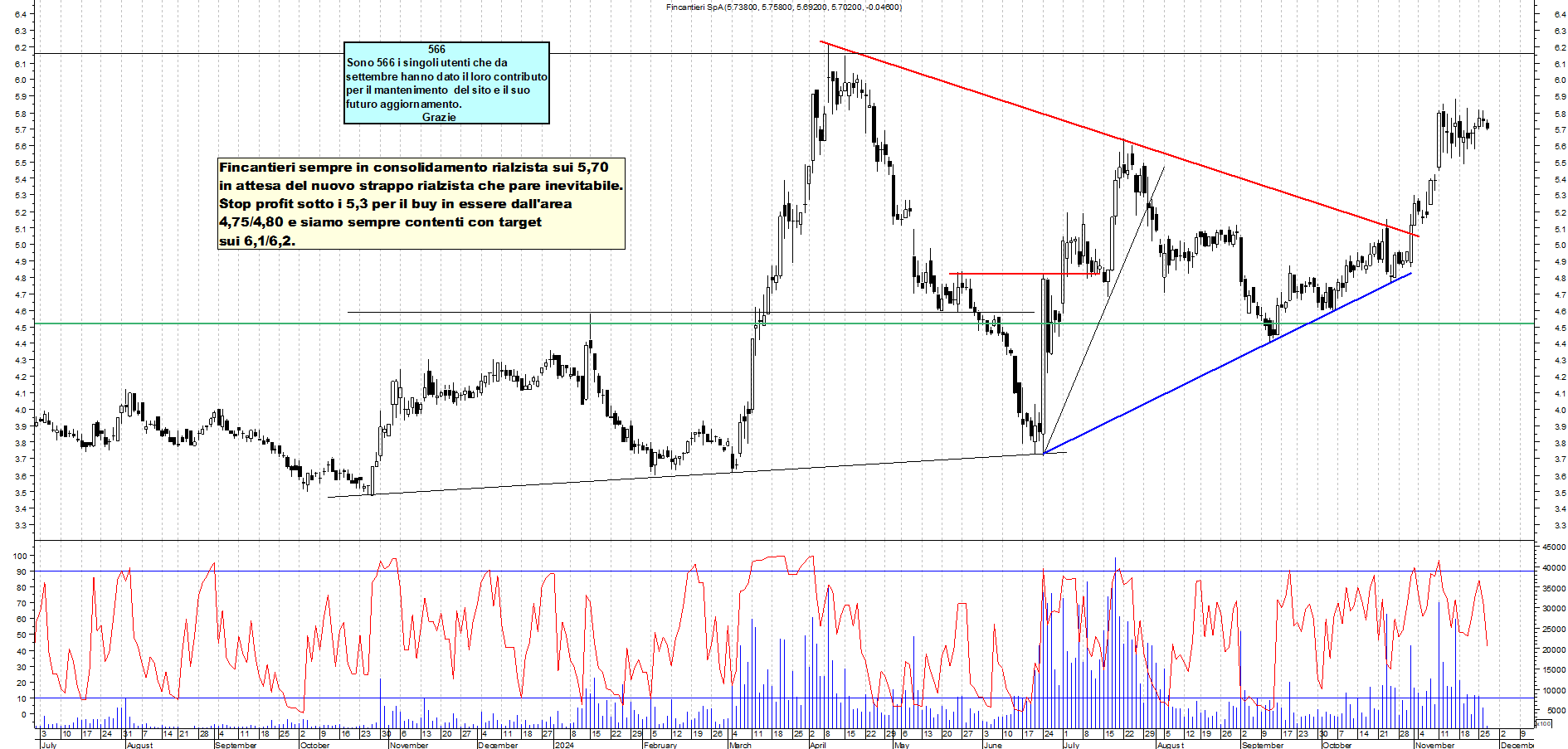Click the line "futuro aggiornamento."

point(403,104)
